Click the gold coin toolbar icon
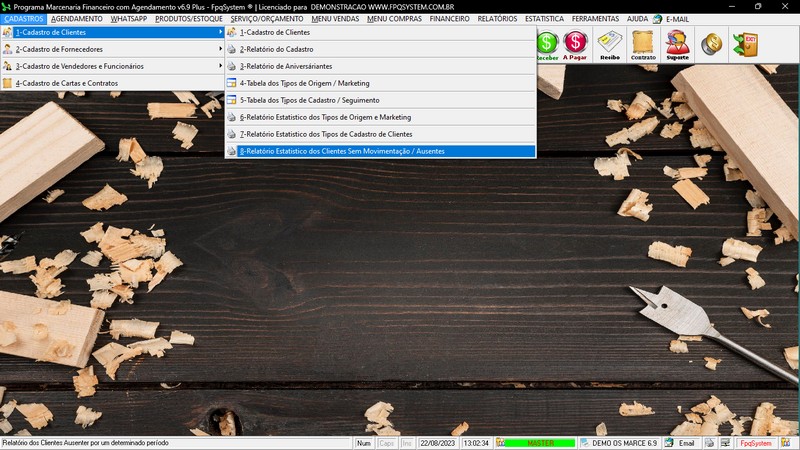Viewport: 800px width, 450px height. (x=711, y=44)
